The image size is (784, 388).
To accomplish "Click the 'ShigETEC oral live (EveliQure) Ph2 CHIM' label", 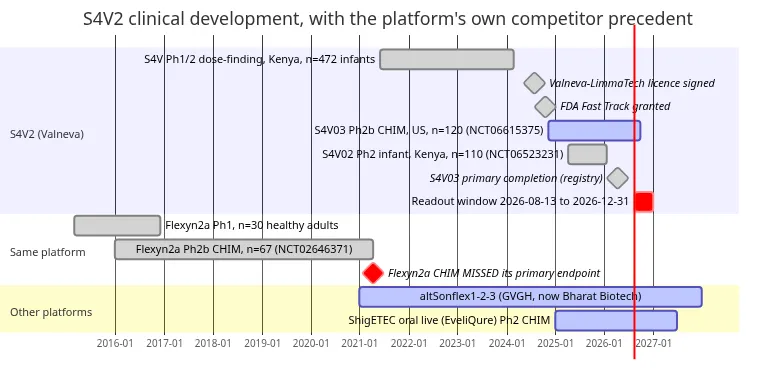I will point(449,320).
